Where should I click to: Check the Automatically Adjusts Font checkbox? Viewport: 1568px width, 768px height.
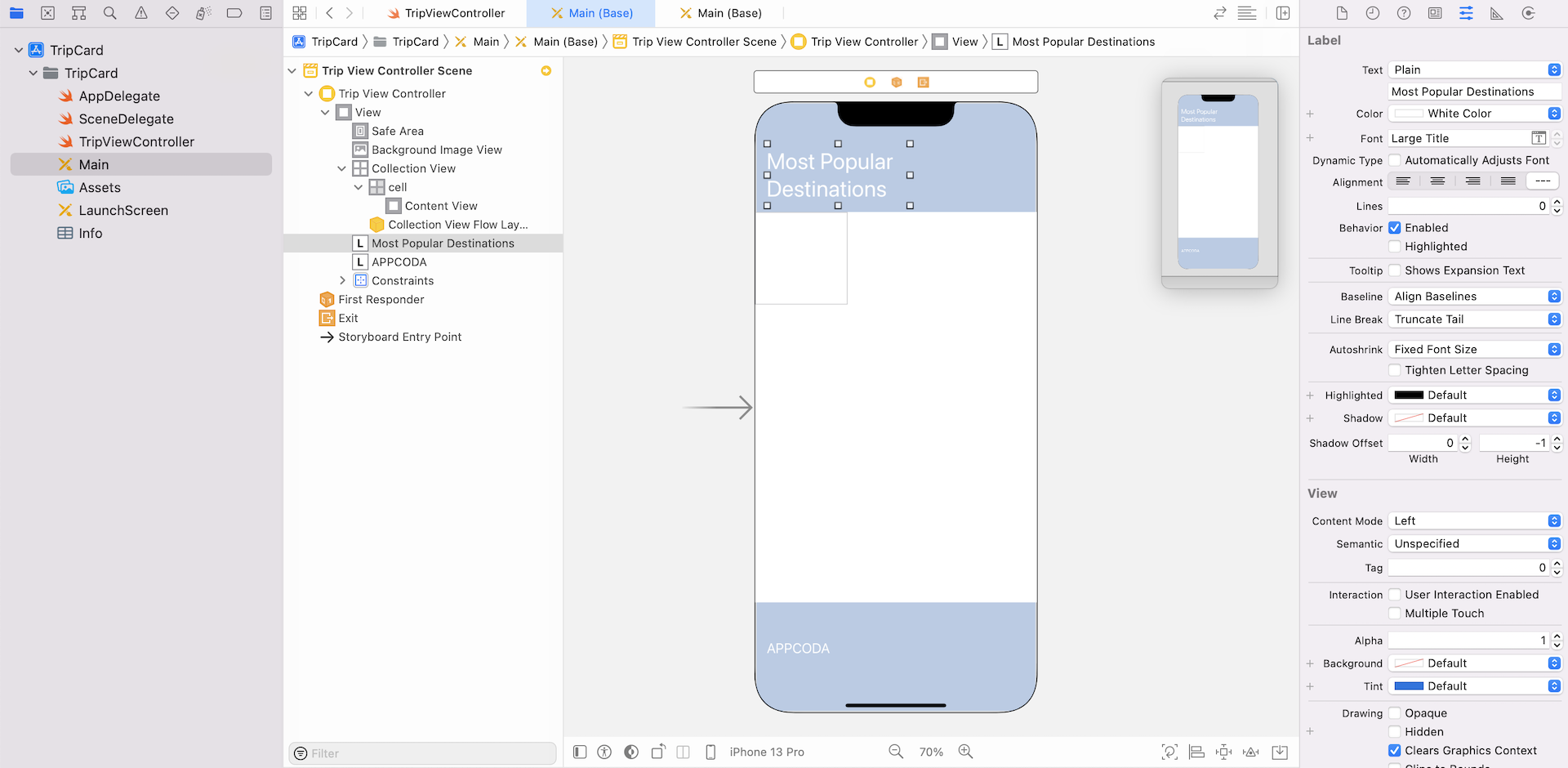(x=1395, y=160)
